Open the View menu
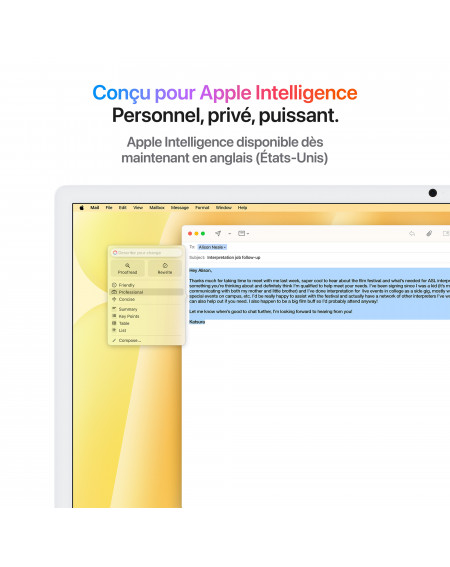 (x=138, y=208)
